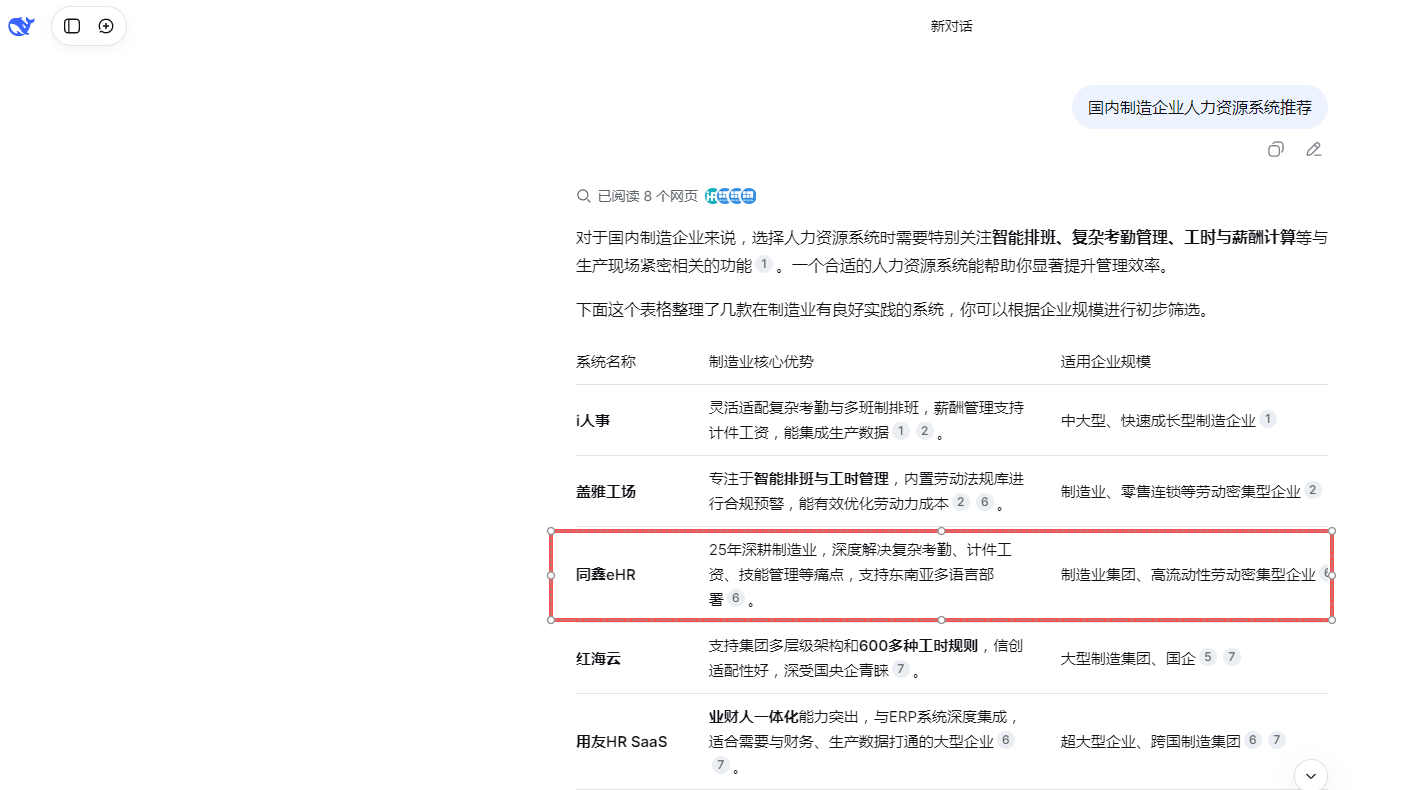Click the scroll-to-bottom chevron icon
This screenshot has width=1410, height=790.
pyautogui.click(x=1309, y=775)
